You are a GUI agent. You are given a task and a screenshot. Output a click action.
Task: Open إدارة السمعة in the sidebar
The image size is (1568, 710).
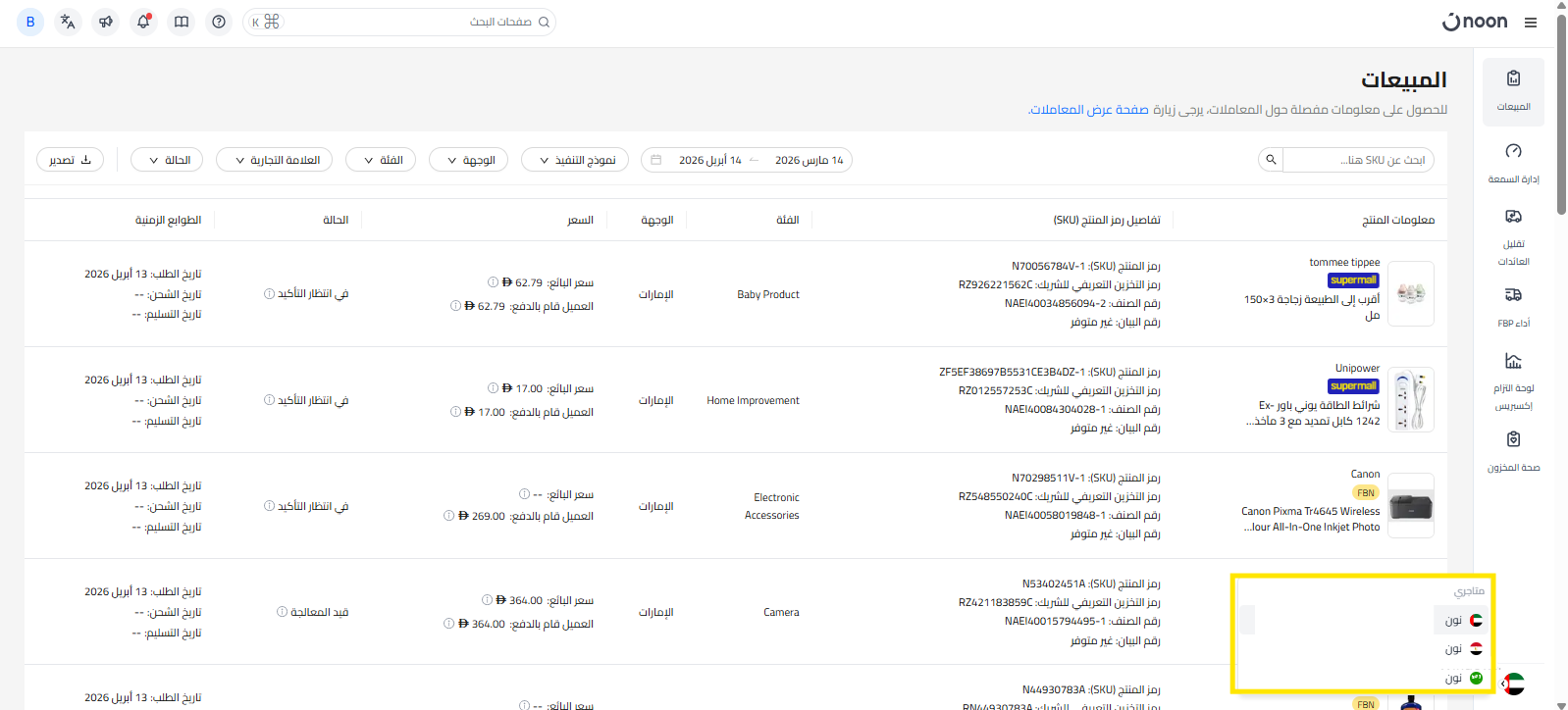pos(1513,163)
